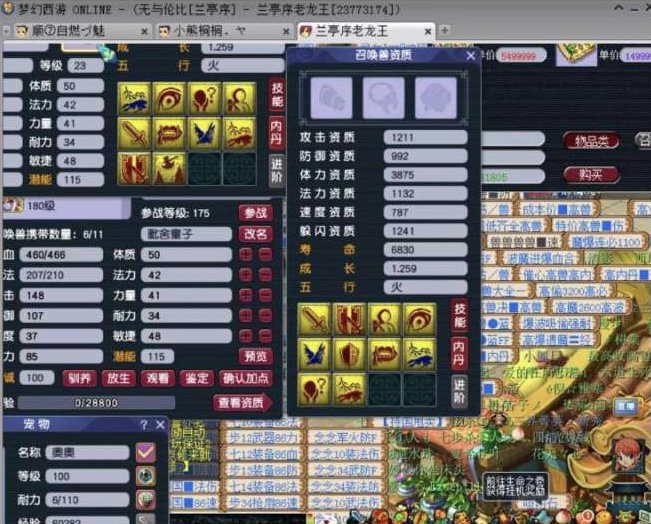This screenshot has height=524, width=651.
Task: Close the 小熊桐桐 tab
Action: (x=286, y=32)
